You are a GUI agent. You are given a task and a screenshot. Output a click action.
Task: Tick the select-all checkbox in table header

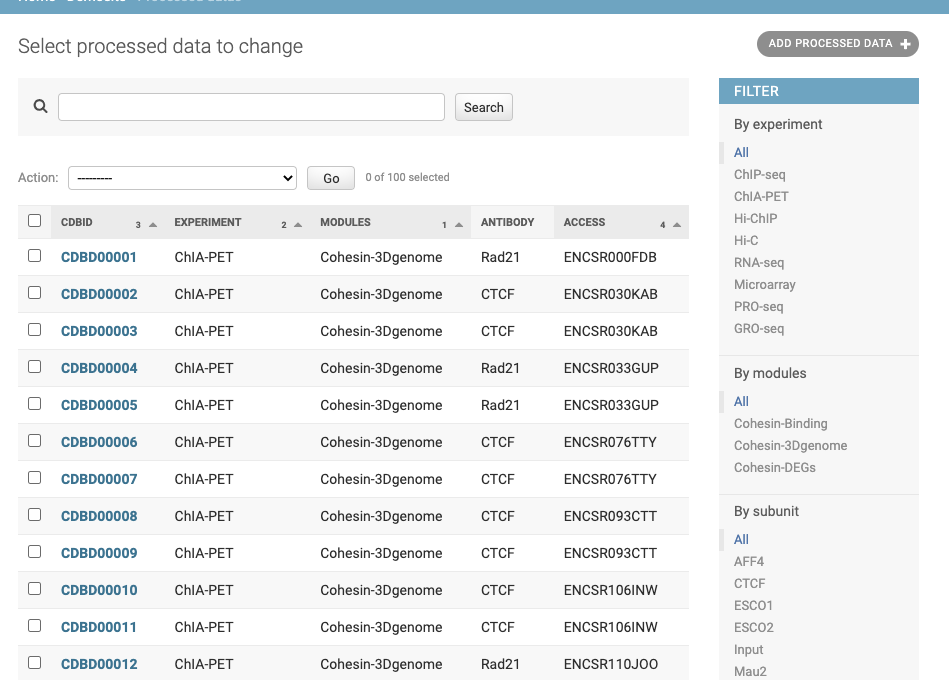[x=35, y=221]
